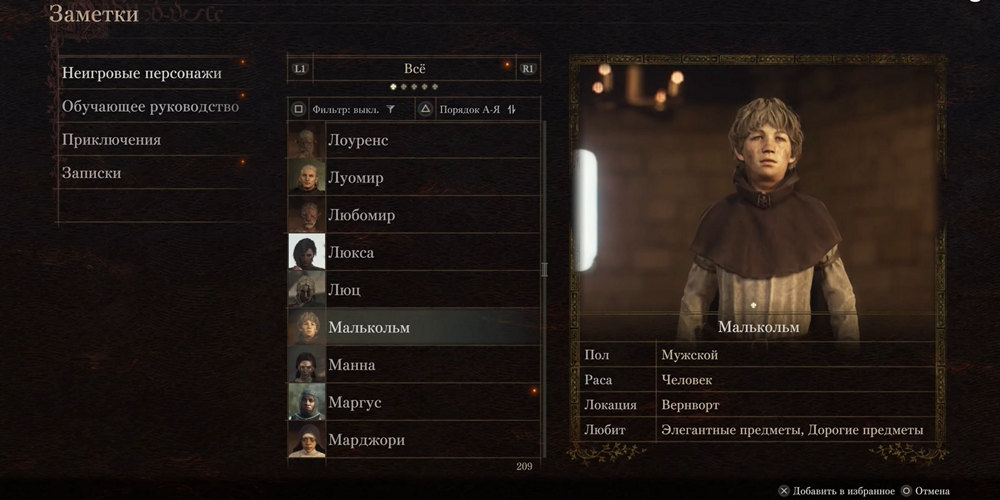Viewport: 1000px width, 500px height.
Task: Click the sort arrows icon beside Порядок А-Я
Action: (511, 109)
